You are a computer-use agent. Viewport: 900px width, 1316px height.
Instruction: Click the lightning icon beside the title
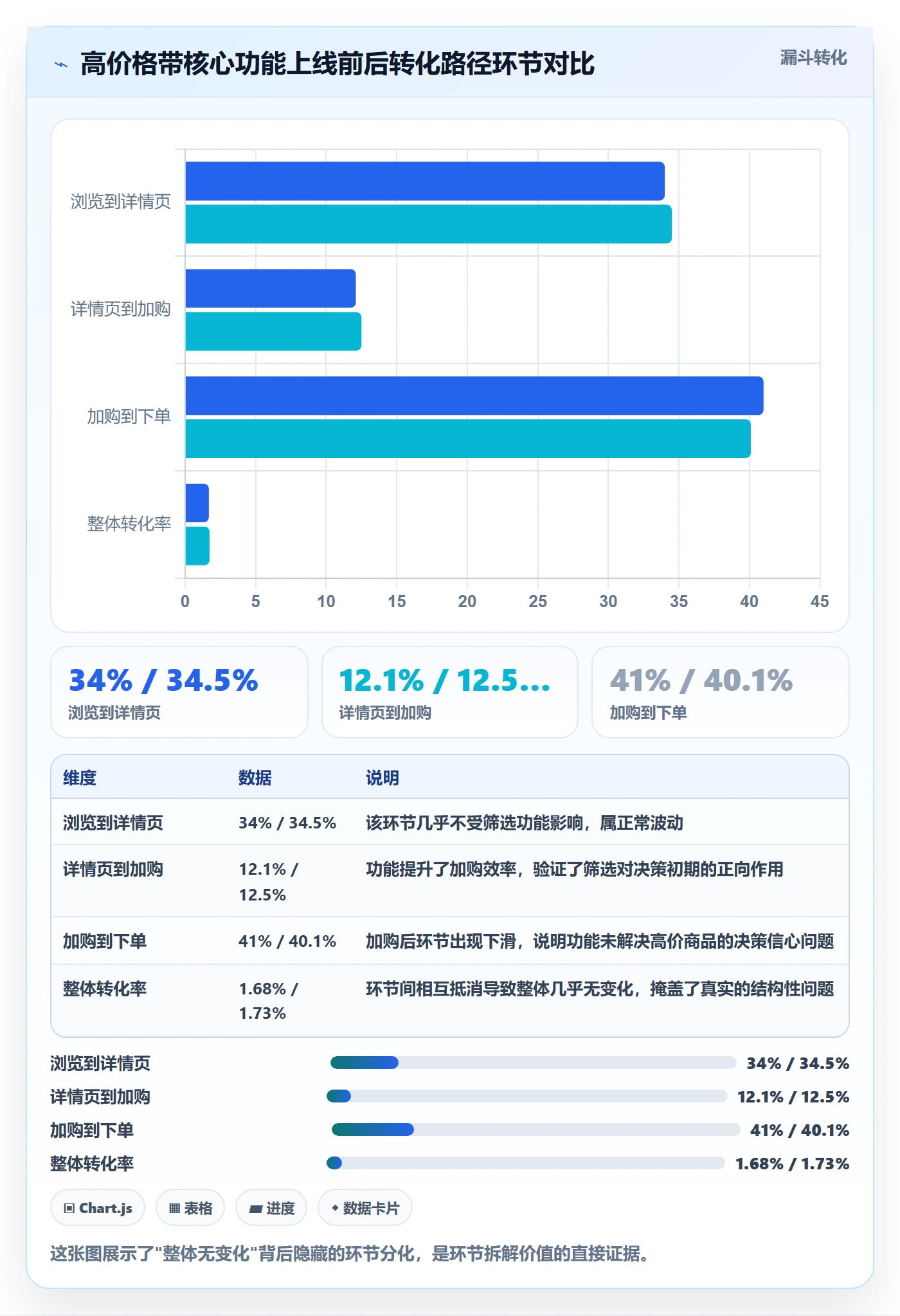click(61, 64)
